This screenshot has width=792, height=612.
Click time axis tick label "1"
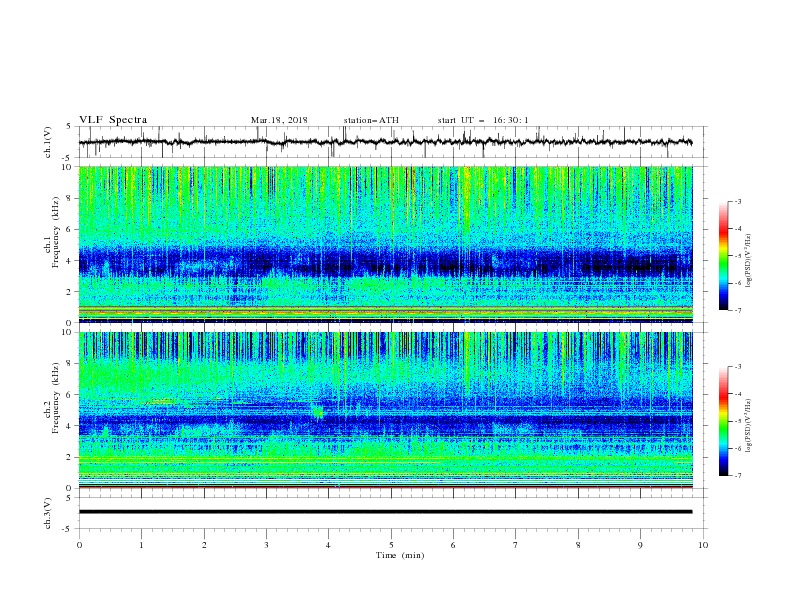coord(141,545)
